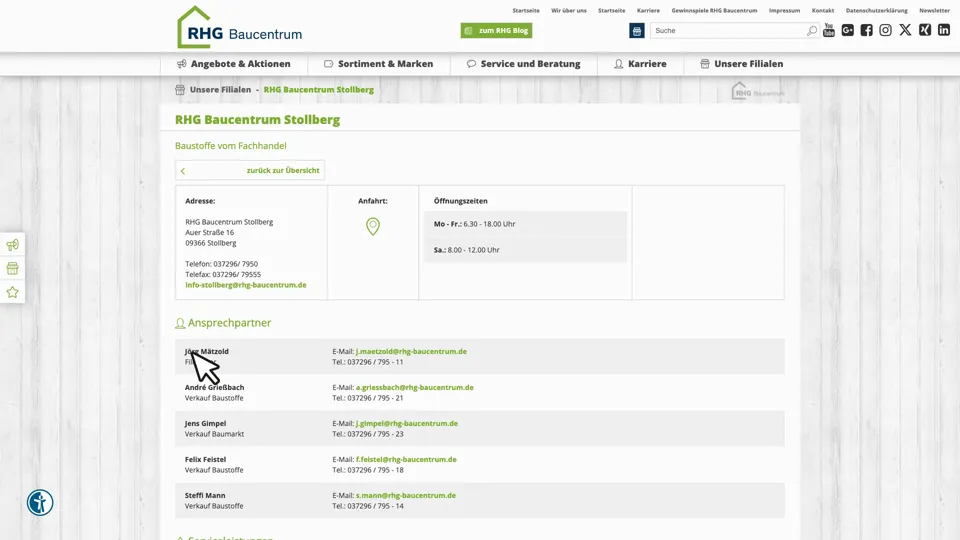Click the Sa. 8.00 - 12.00 Uhr row
The image size is (960, 540).
525,250
